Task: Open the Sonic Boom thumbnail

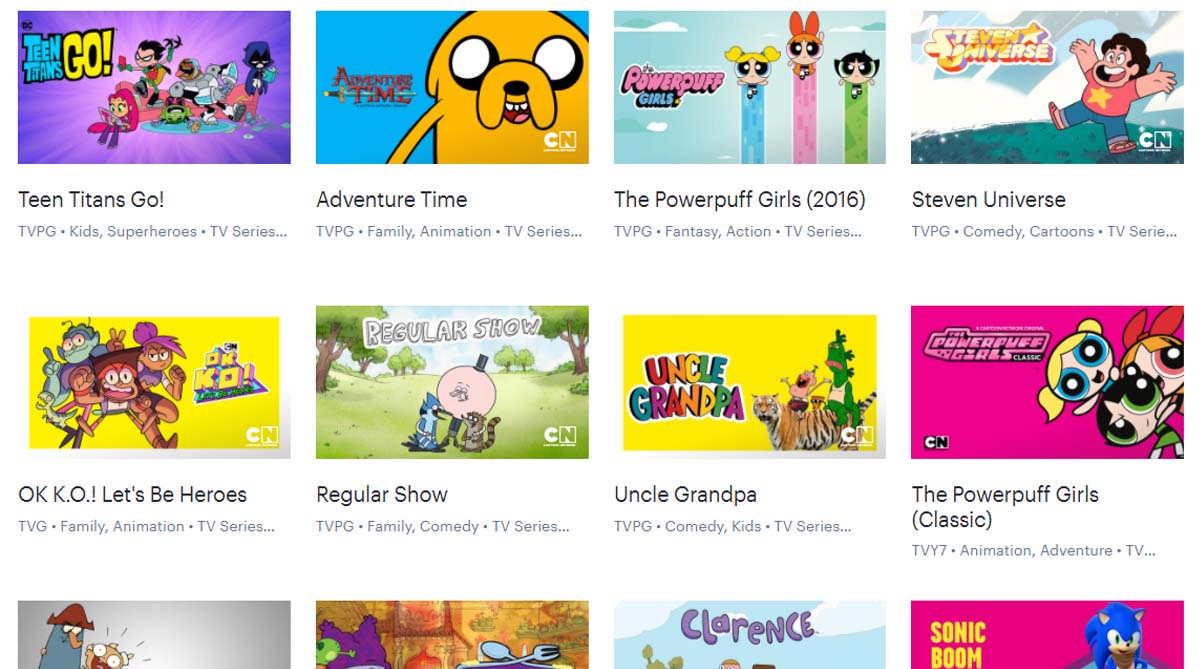Action: coord(1047,635)
